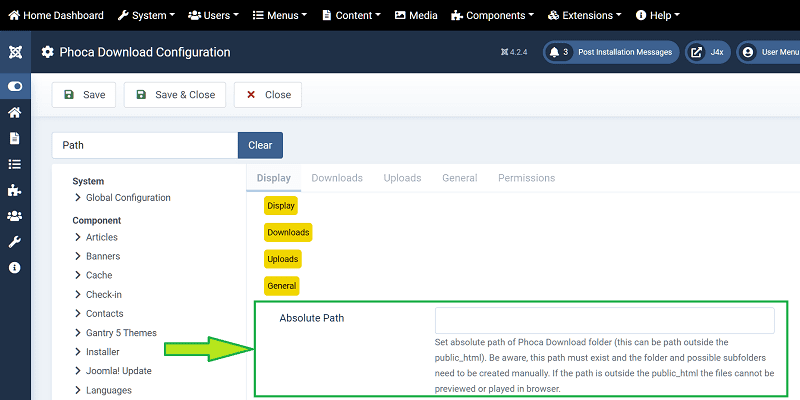Viewport: 800px width, 400px height.
Task: Click the components puzzle icon in sidebar
Action: coord(15,190)
